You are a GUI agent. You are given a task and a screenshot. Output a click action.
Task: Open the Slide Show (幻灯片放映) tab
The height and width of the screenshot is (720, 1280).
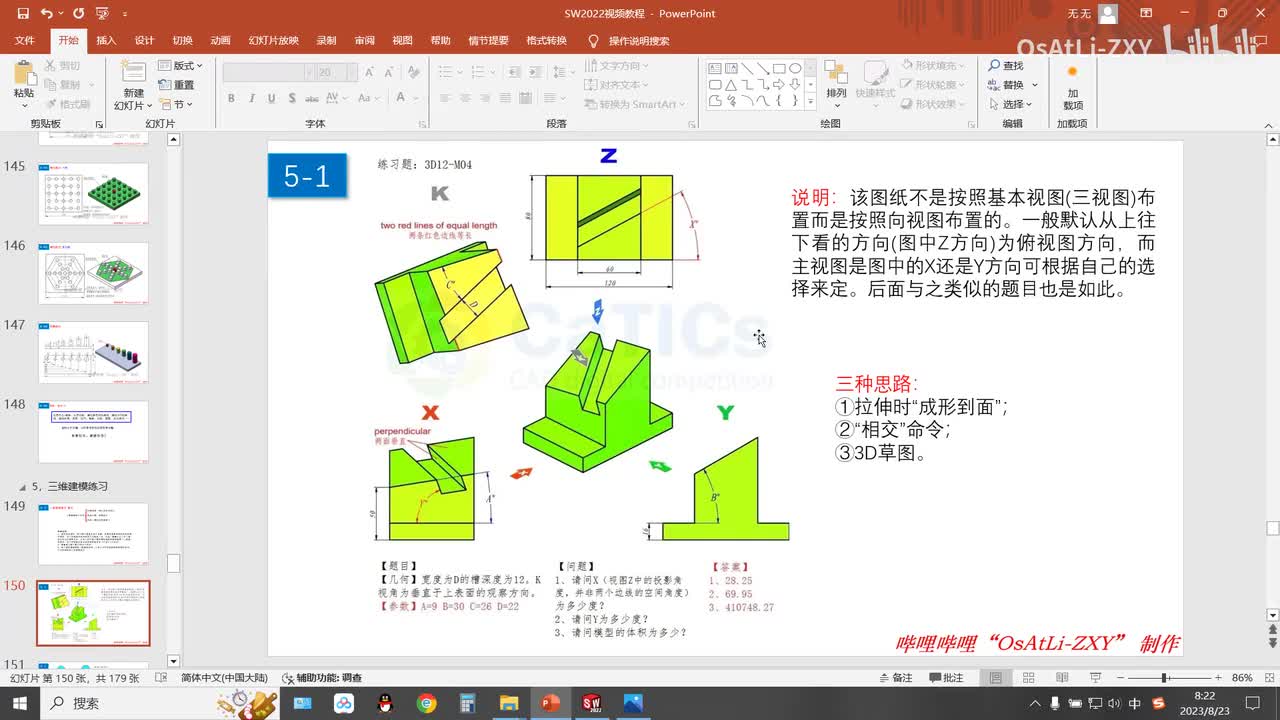pos(274,41)
